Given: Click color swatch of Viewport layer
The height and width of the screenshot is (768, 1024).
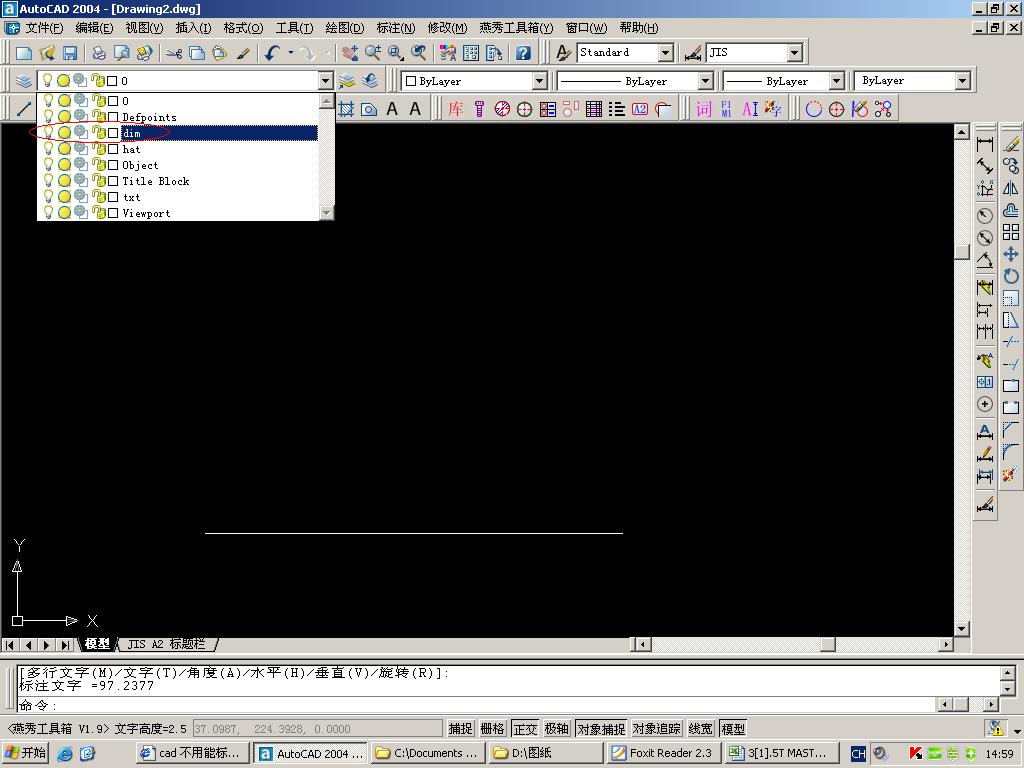Looking at the screenshot, I should click(x=113, y=213).
